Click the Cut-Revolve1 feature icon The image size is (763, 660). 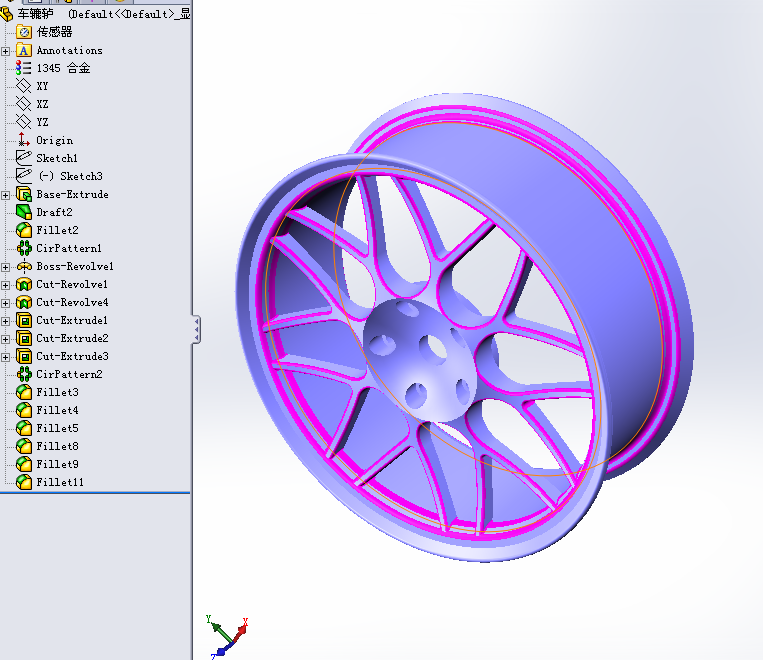coord(24,284)
